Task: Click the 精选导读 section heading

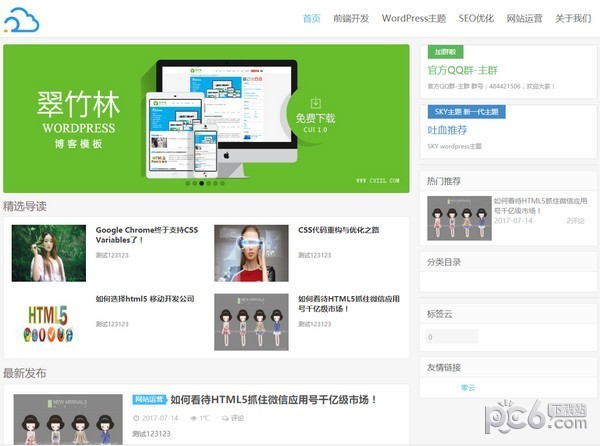Action: 25,207
